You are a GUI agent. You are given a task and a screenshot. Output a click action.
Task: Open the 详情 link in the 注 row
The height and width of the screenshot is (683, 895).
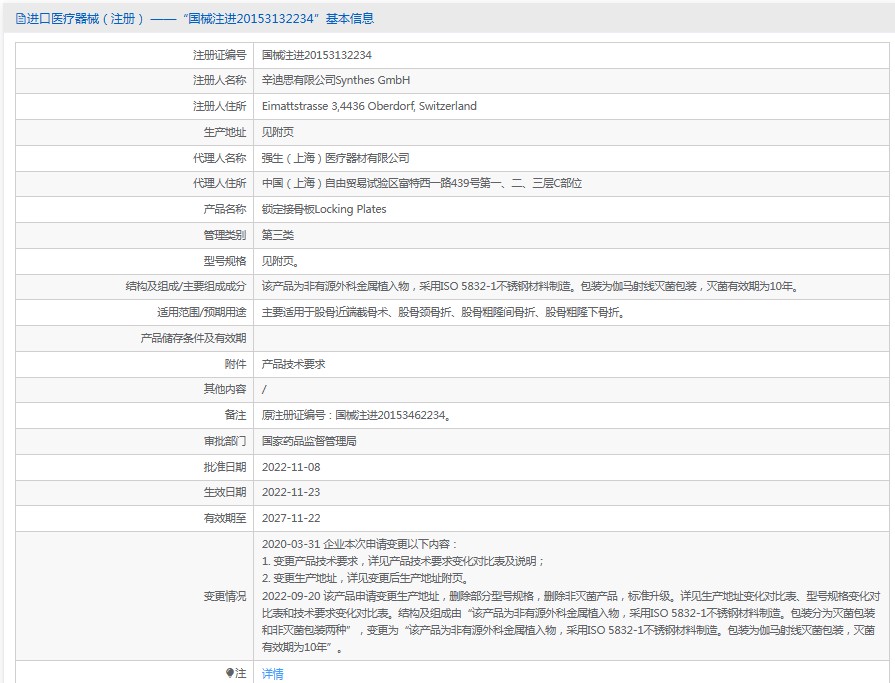[x=272, y=674]
